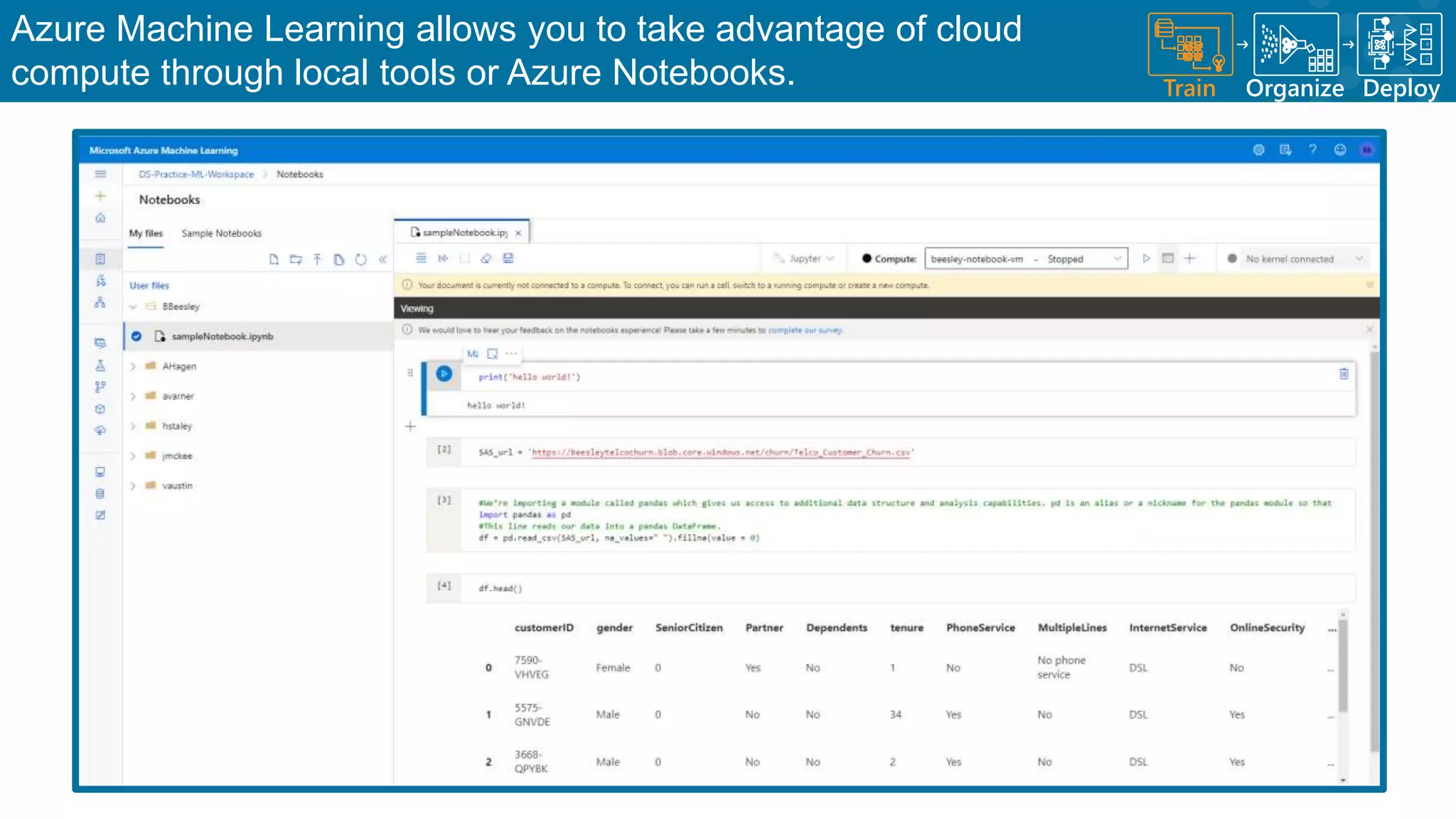Image resolution: width=1456 pixels, height=819 pixels.
Task: Open Experiments flask icon in sidebar
Action: 100,365
